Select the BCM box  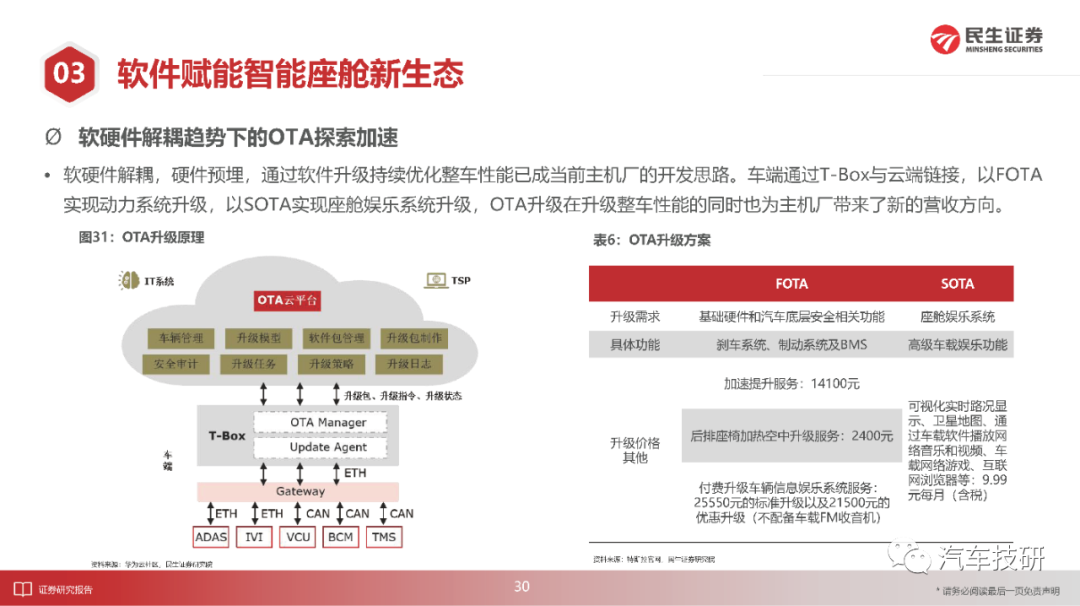click(x=340, y=537)
